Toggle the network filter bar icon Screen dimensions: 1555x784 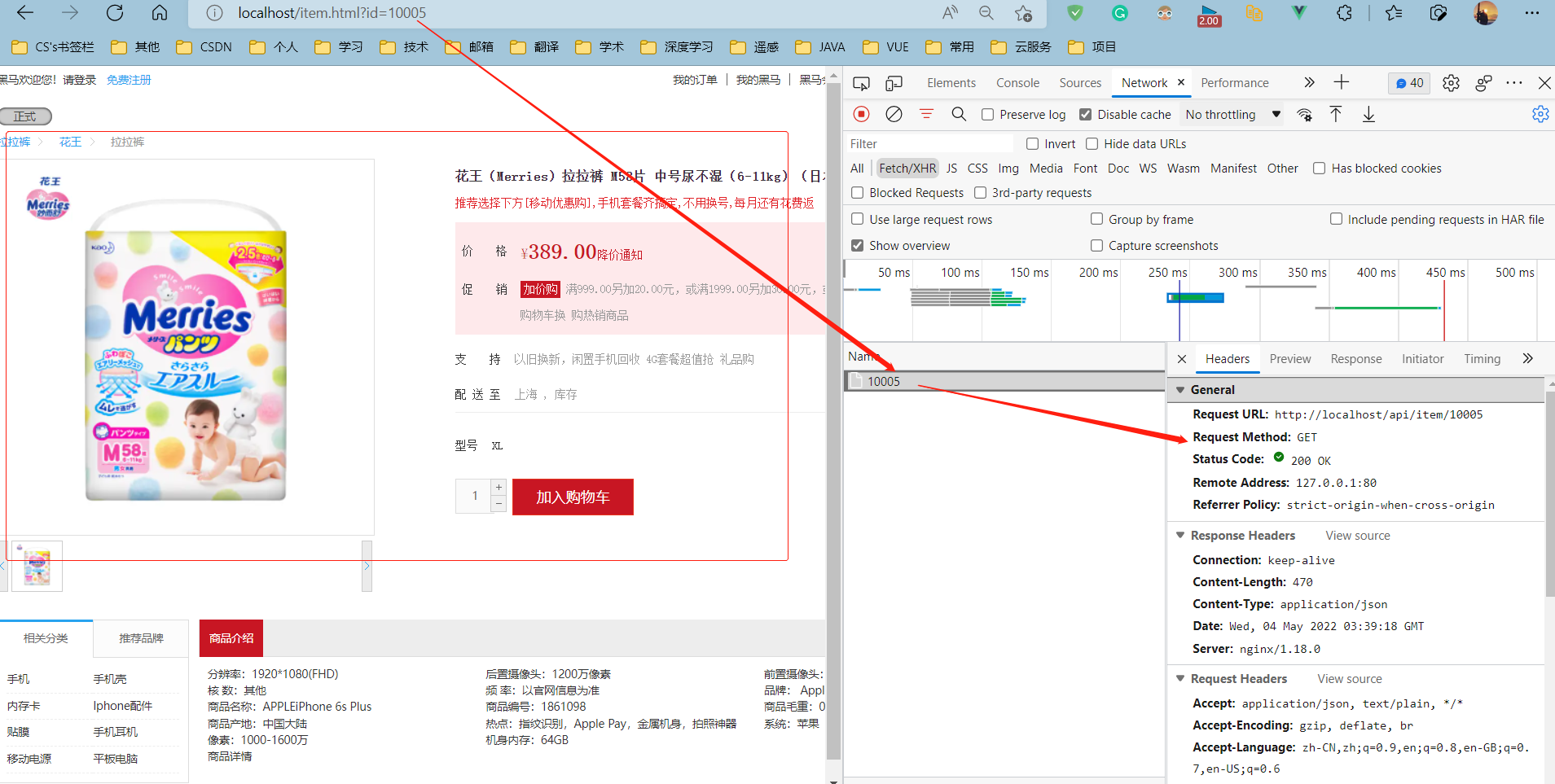[x=926, y=114]
